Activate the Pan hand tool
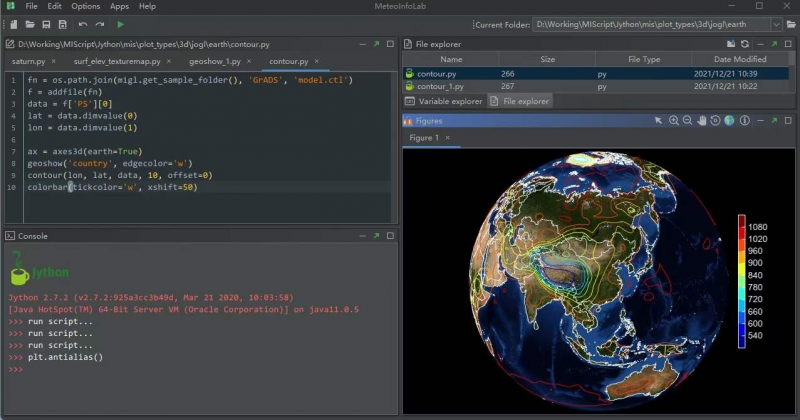 pos(701,121)
